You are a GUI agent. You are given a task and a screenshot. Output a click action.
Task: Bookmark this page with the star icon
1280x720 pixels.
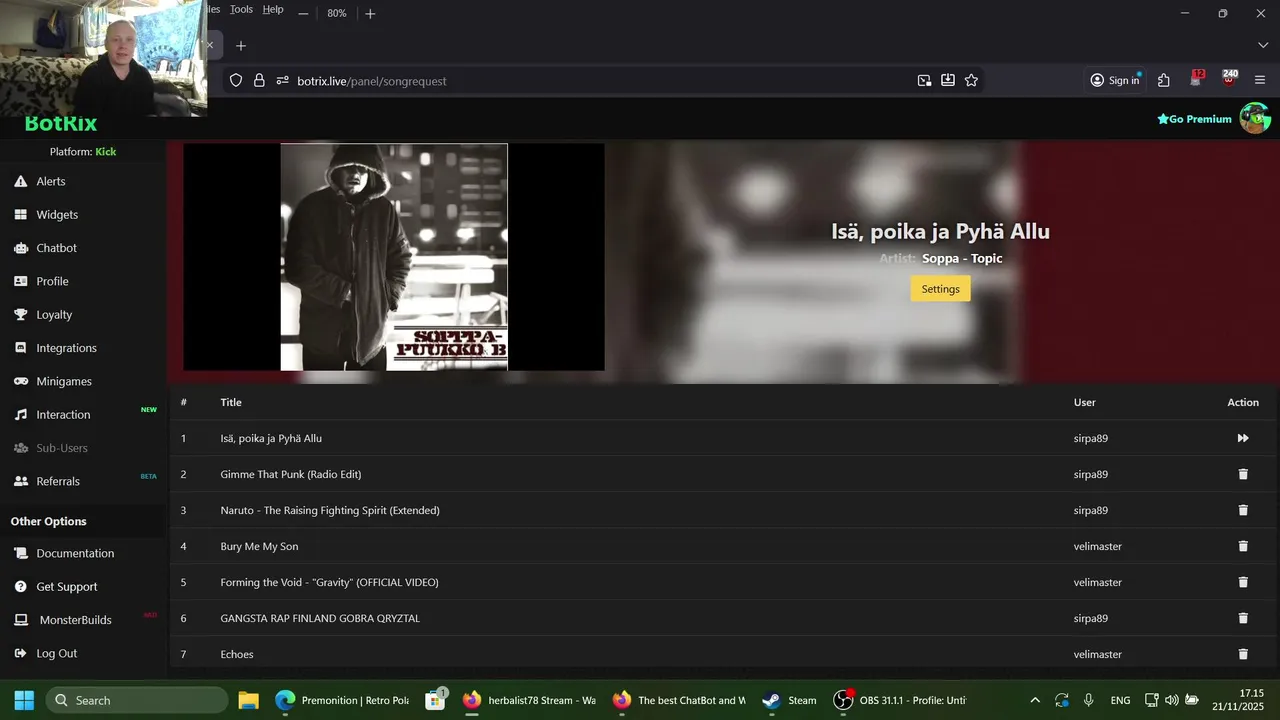[971, 81]
